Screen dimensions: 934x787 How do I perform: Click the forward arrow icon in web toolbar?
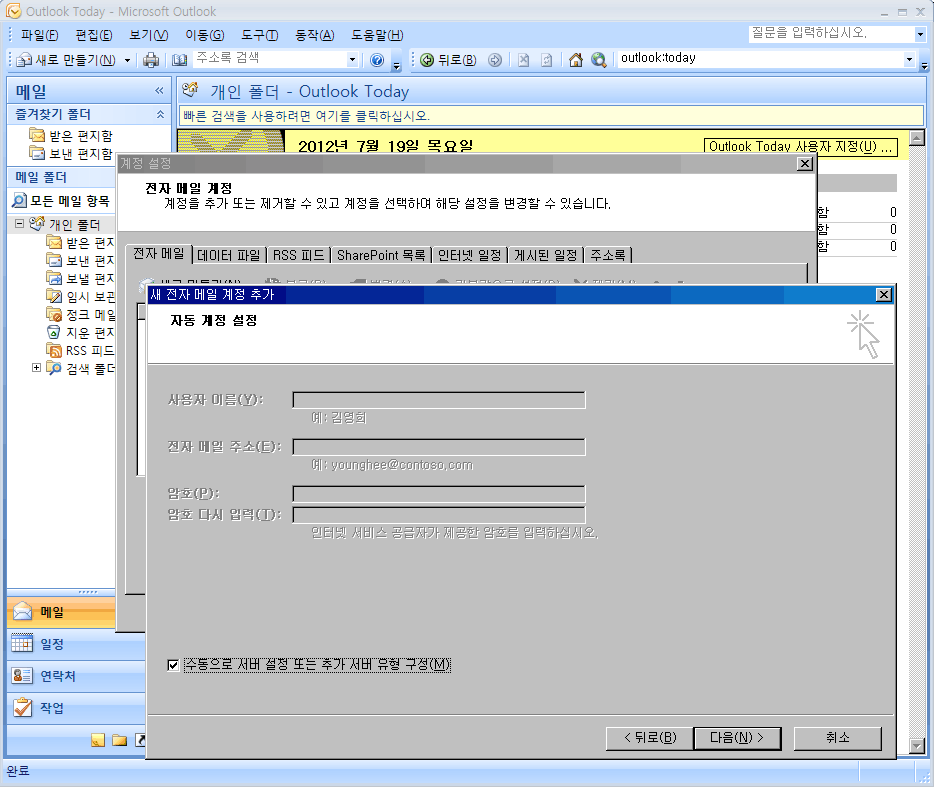coord(494,60)
